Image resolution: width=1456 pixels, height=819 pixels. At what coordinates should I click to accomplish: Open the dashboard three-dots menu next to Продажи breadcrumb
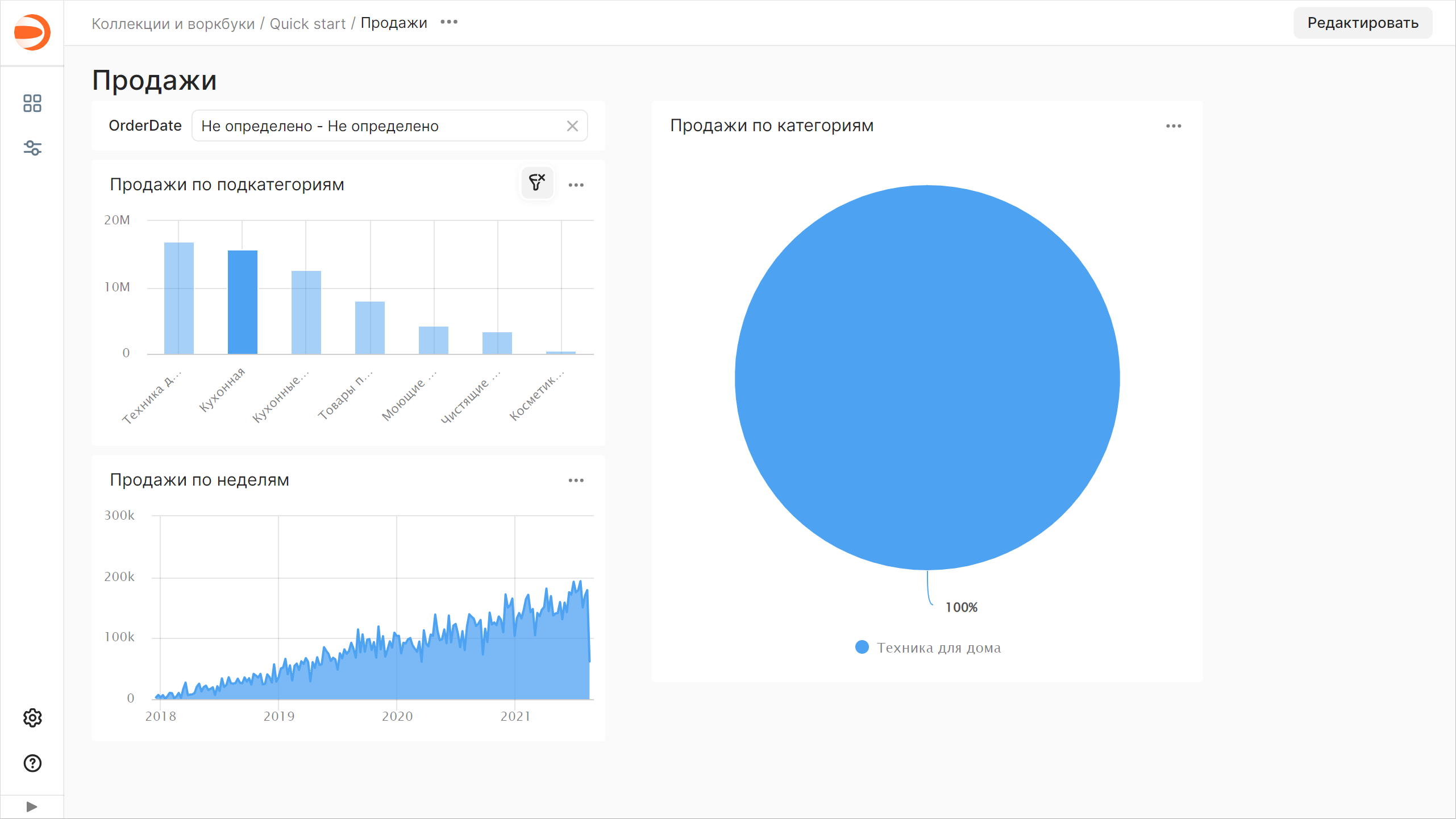point(449,22)
